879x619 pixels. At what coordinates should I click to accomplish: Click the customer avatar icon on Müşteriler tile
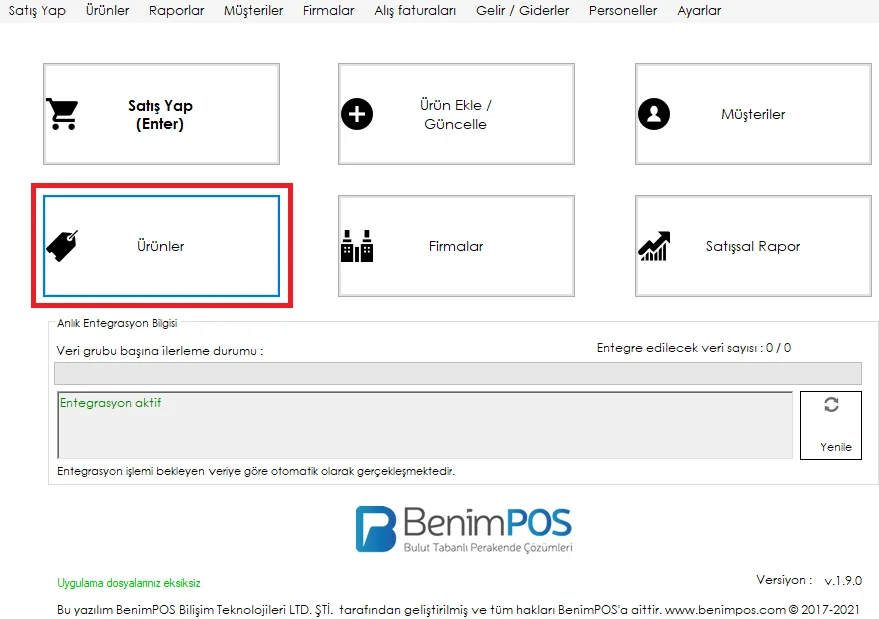pos(654,114)
